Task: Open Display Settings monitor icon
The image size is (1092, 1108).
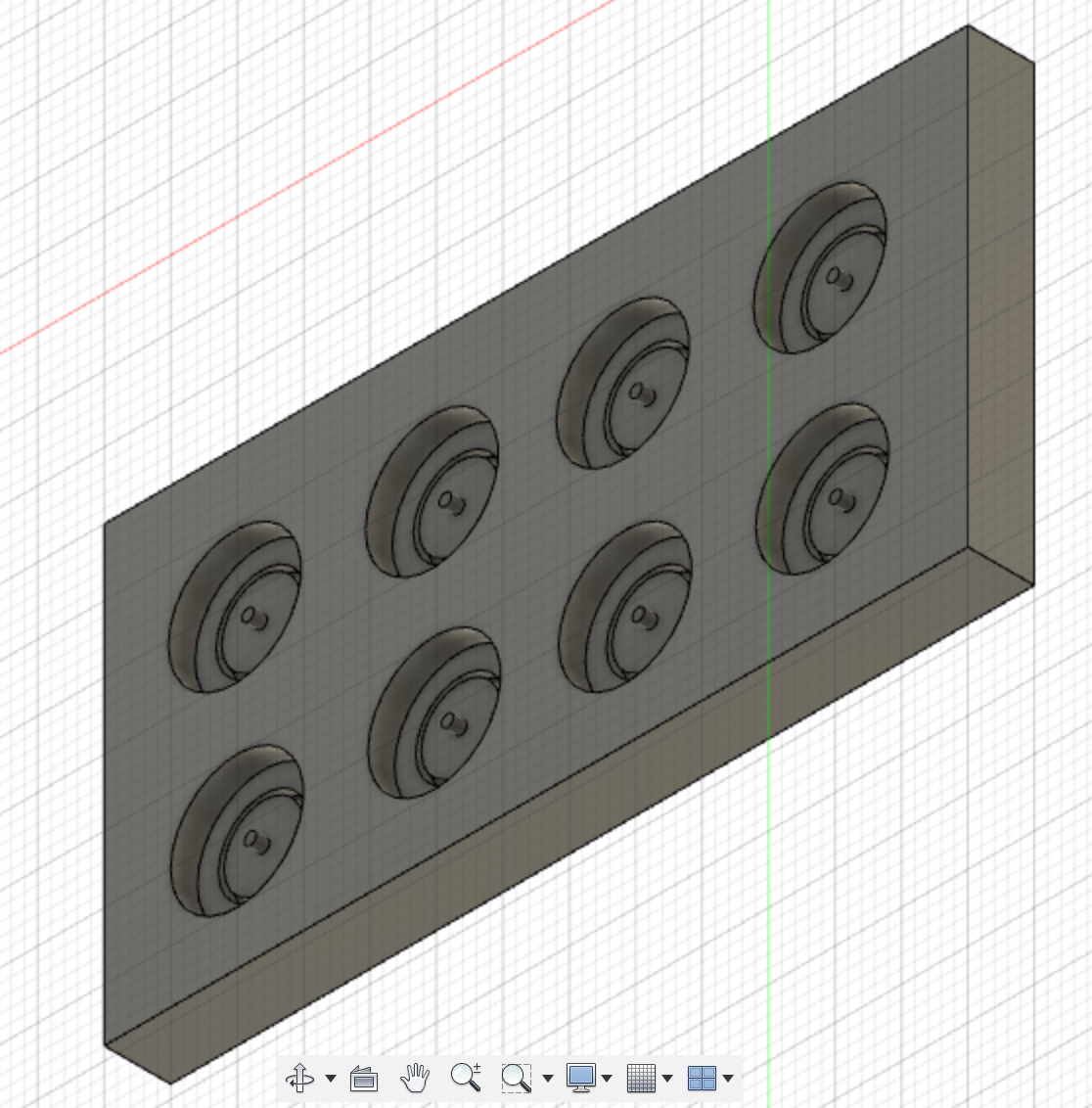Action: [580, 1079]
